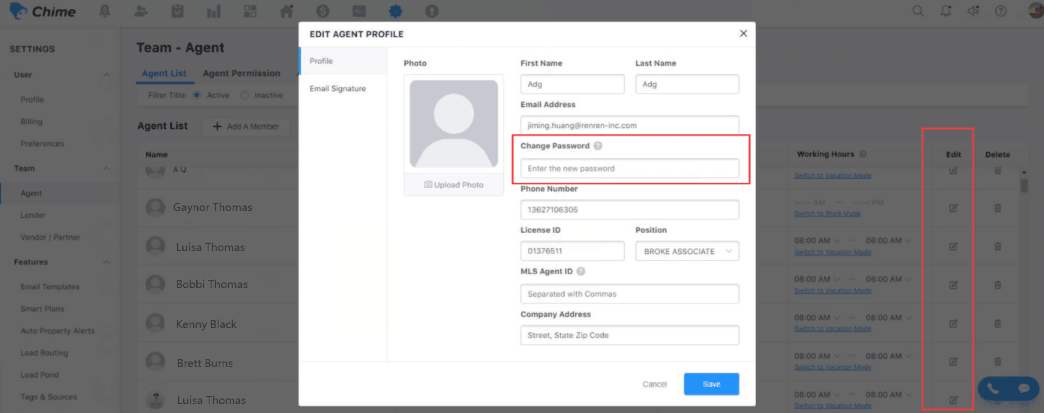Open the Agent Permission tab
Screen dimensions: 1044x413
241,73
